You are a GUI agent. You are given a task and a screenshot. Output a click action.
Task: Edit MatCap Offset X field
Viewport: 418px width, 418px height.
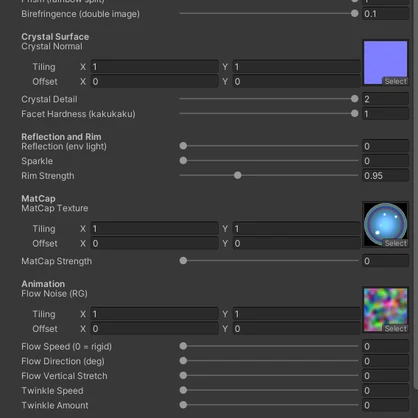coord(155,243)
